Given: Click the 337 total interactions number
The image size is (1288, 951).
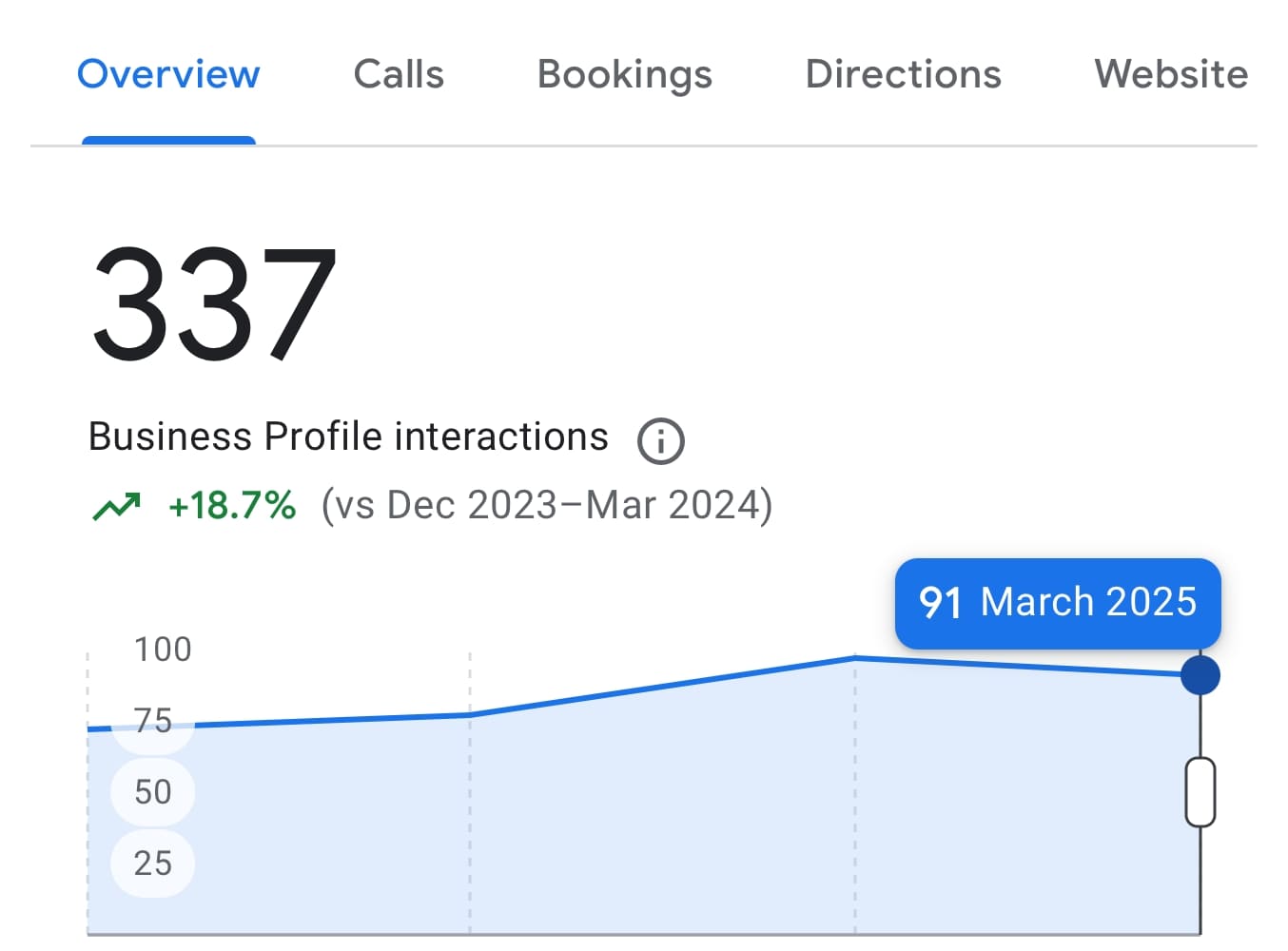Looking at the screenshot, I should pyautogui.click(x=214, y=303).
